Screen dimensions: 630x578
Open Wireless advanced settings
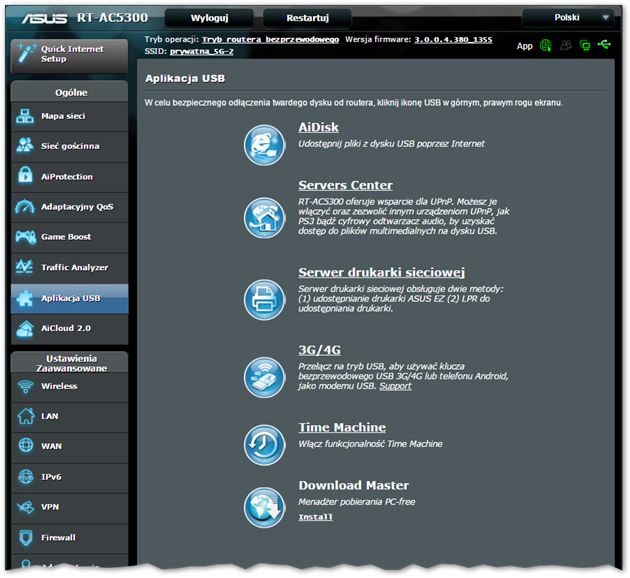pyautogui.click(x=70, y=387)
